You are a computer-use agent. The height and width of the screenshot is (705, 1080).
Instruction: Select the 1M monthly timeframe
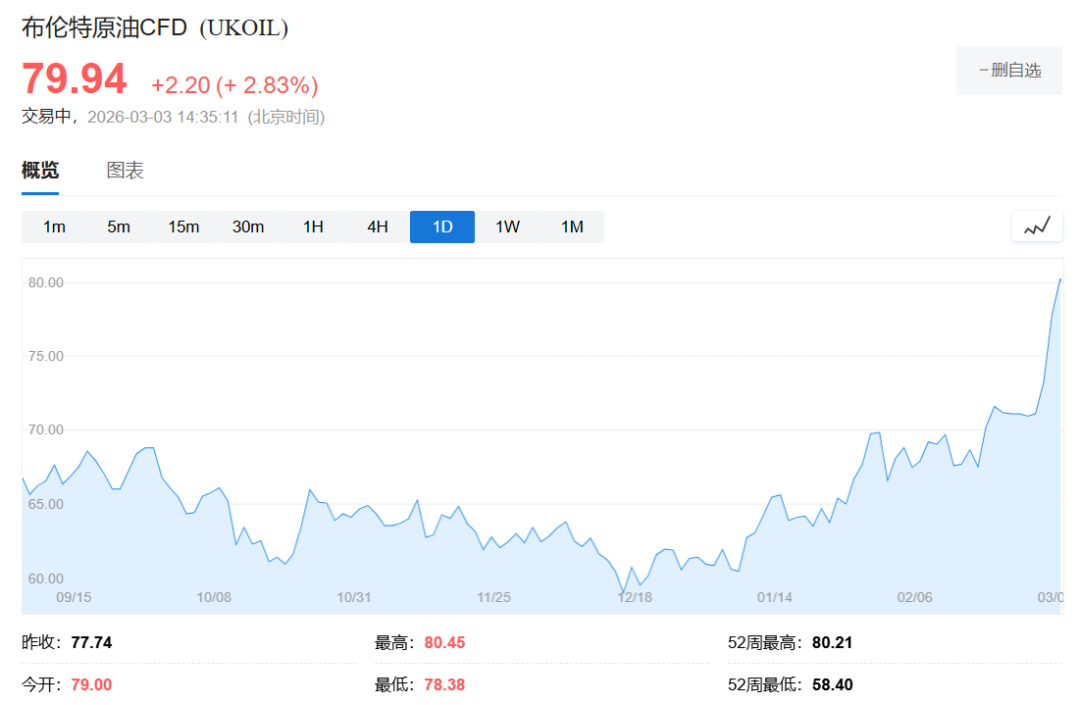(572, 227)
